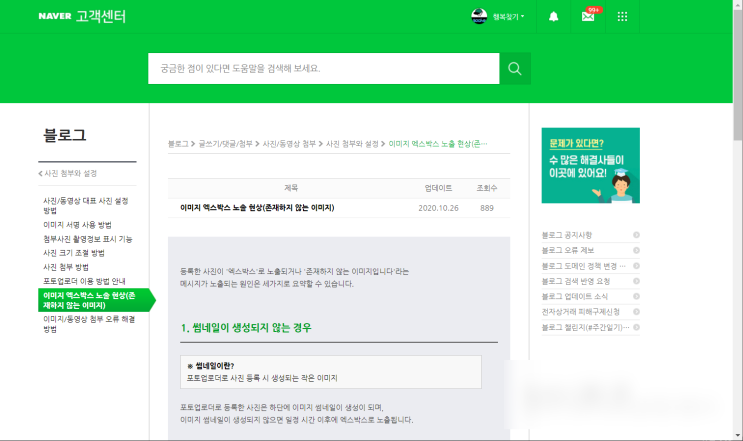
Task: Open '블로그 오류 제보' link
Action: [x=568, y=250]
